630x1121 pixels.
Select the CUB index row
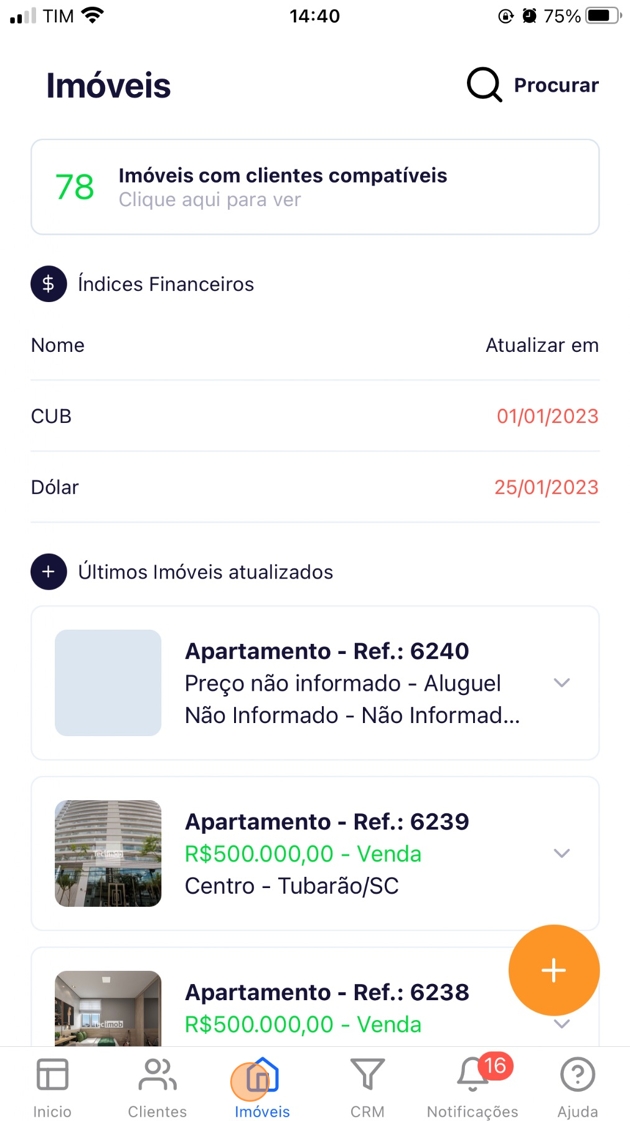click(x=315, y=416)
